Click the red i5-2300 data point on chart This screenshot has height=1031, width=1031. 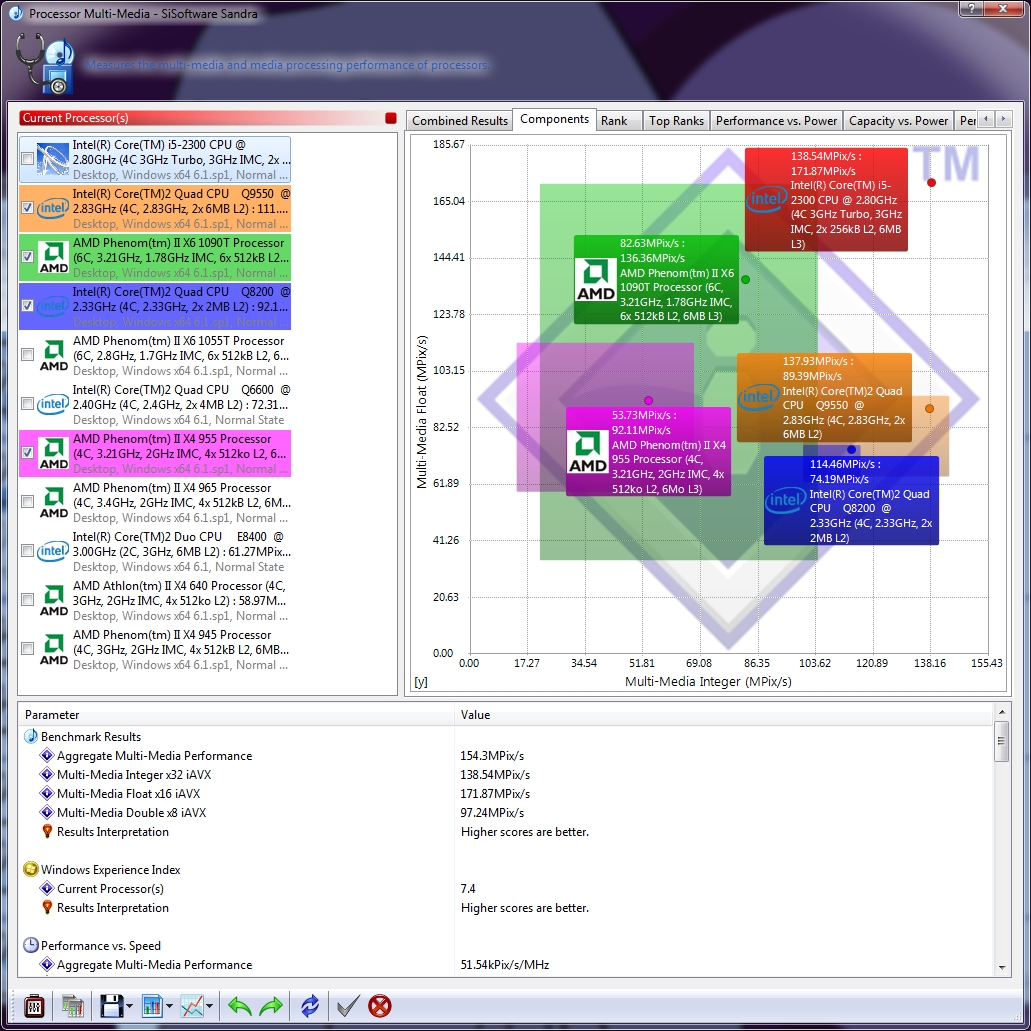coord(931,182)
